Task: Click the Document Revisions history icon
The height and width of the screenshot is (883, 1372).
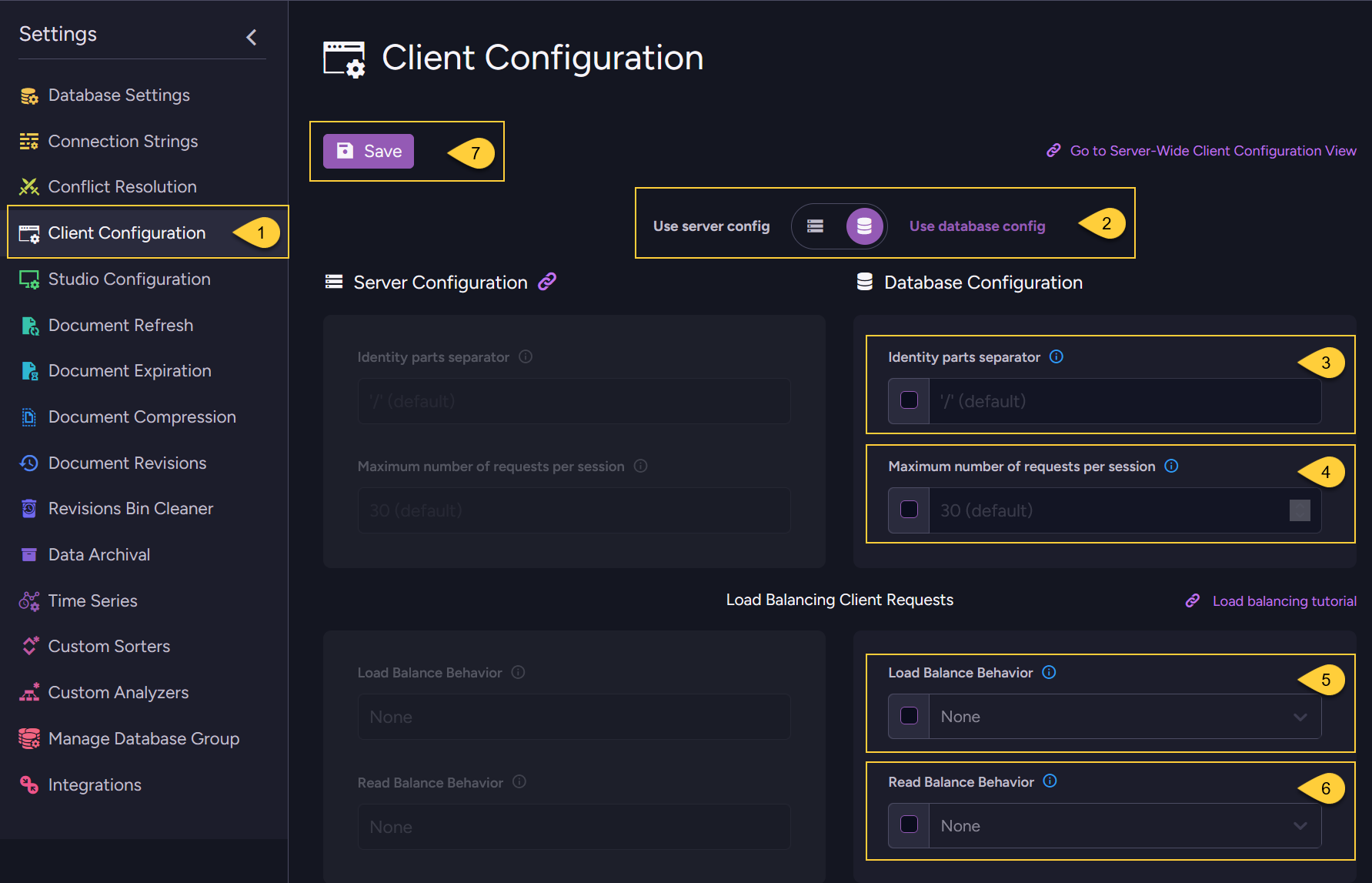Action: 28,463
